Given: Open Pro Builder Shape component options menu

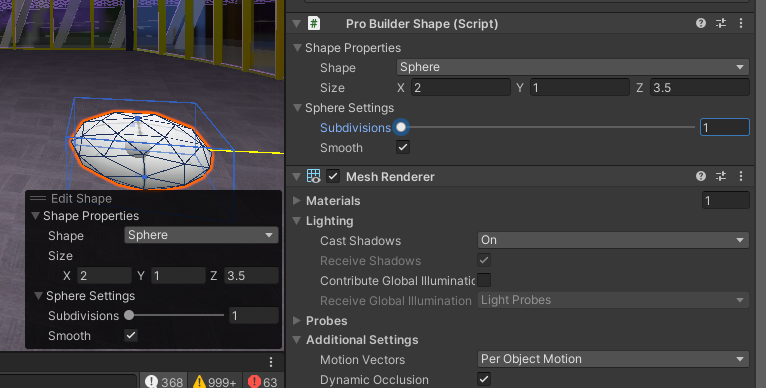Looking at the screenshot, I should tap(741, 23).
